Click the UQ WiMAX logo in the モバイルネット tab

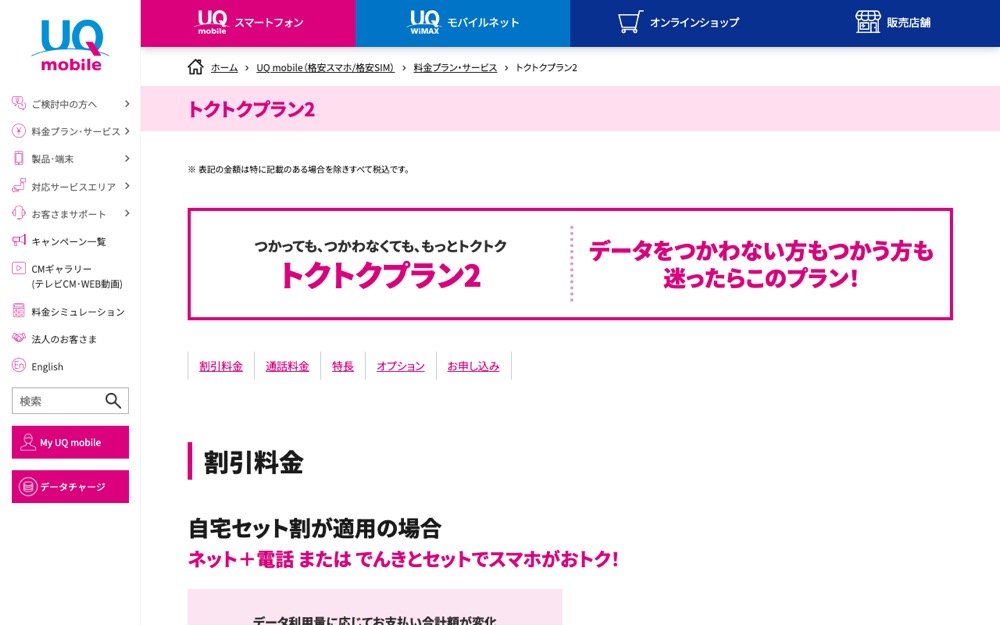point(425,22)
